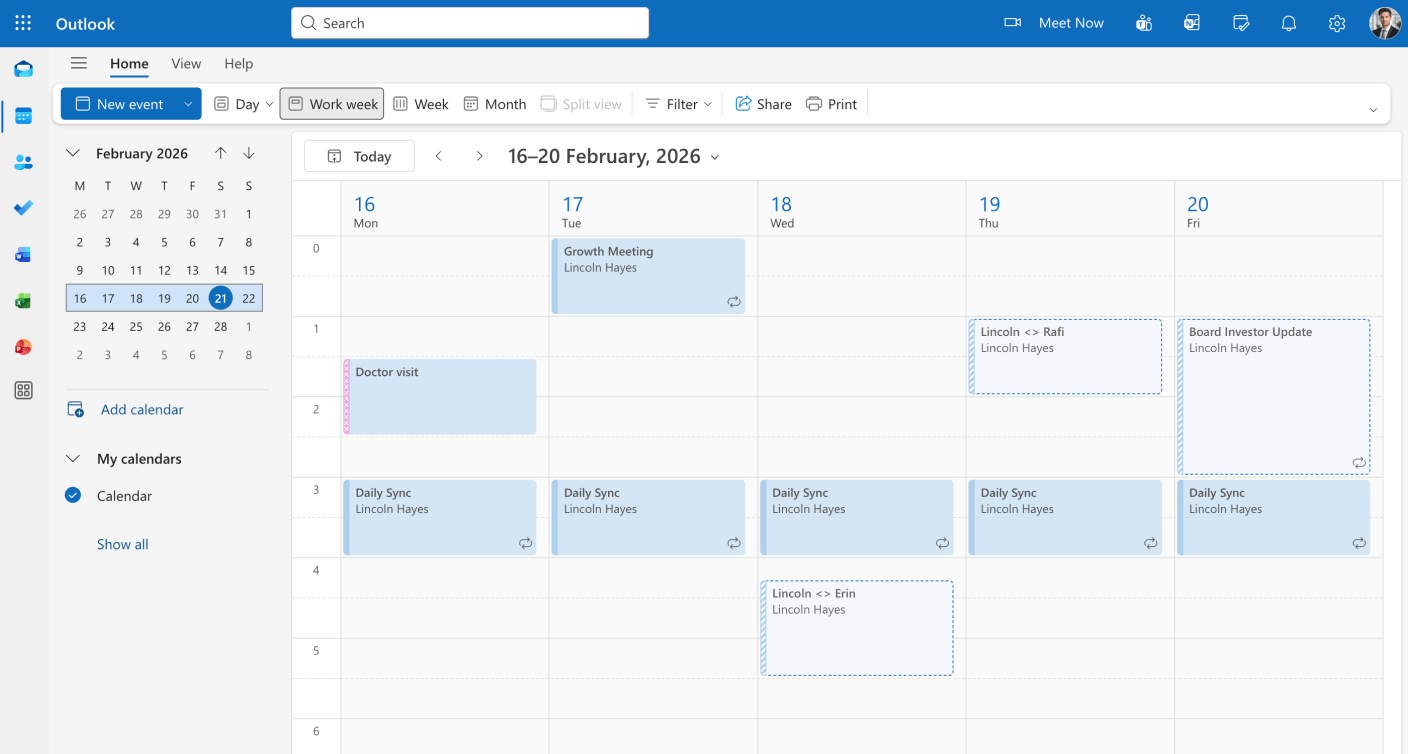Toggle visibility of the Calendar under My calendars
The height and width of the screenshot is (754, 1408).
click(x=72, y=495)
